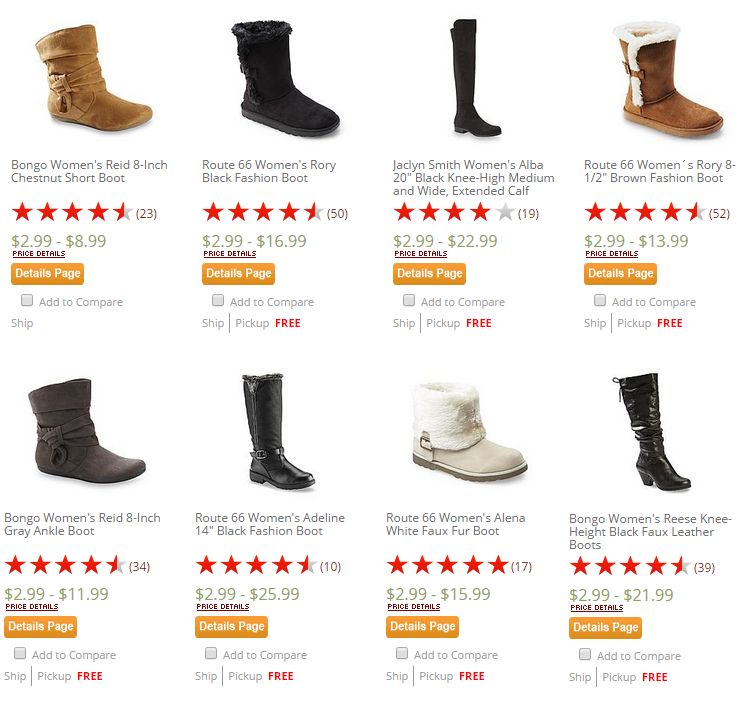The width and height of the screenshot is (744, 704).
Task: View Price Details for $2.99 - $22.99 boot
Action: (x=421, y=254)
